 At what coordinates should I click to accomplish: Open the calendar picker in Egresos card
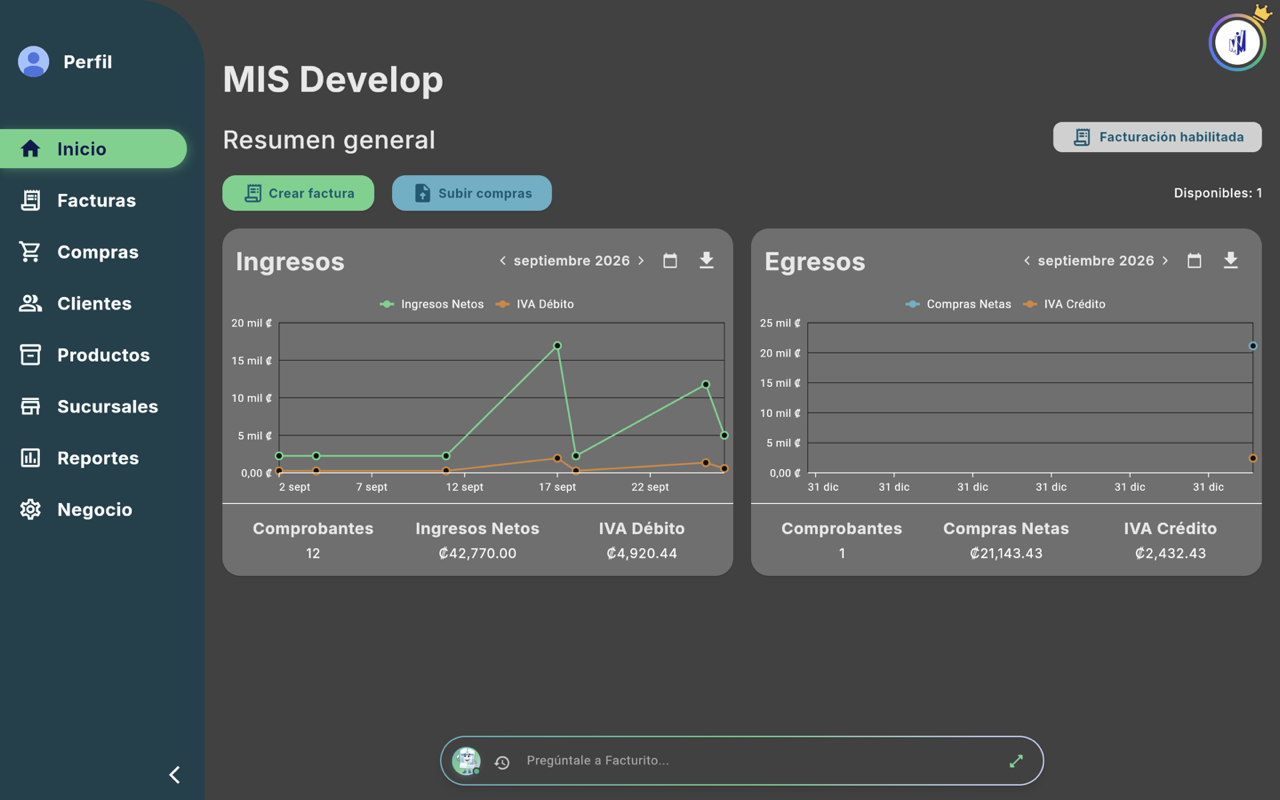coord(1194,261)
